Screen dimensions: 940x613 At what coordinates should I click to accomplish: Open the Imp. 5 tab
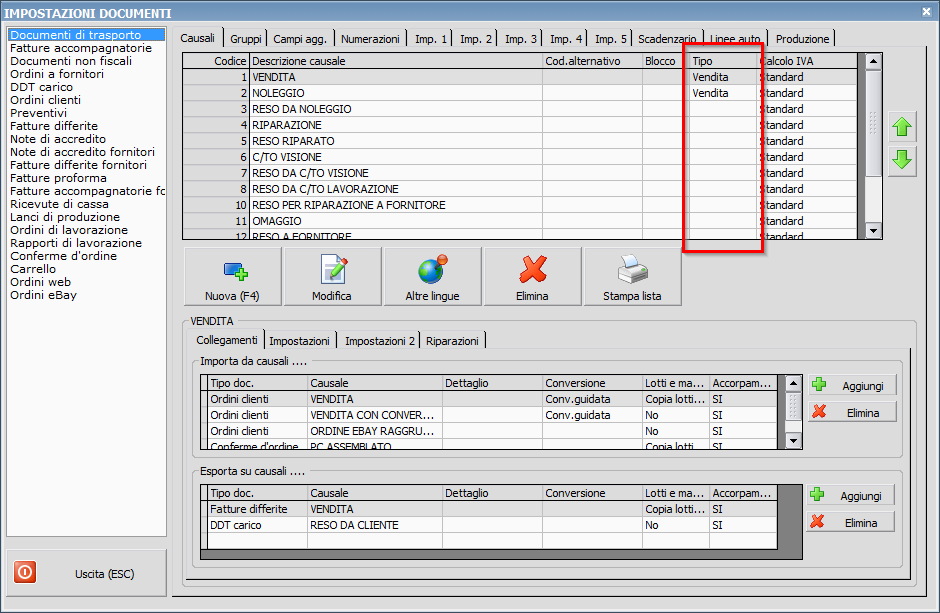pos(610,39)
